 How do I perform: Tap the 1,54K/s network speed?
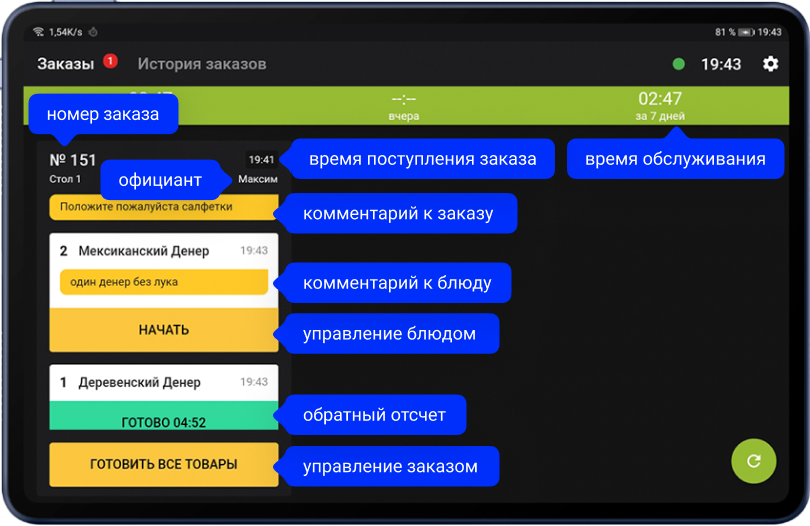[65, 32]
